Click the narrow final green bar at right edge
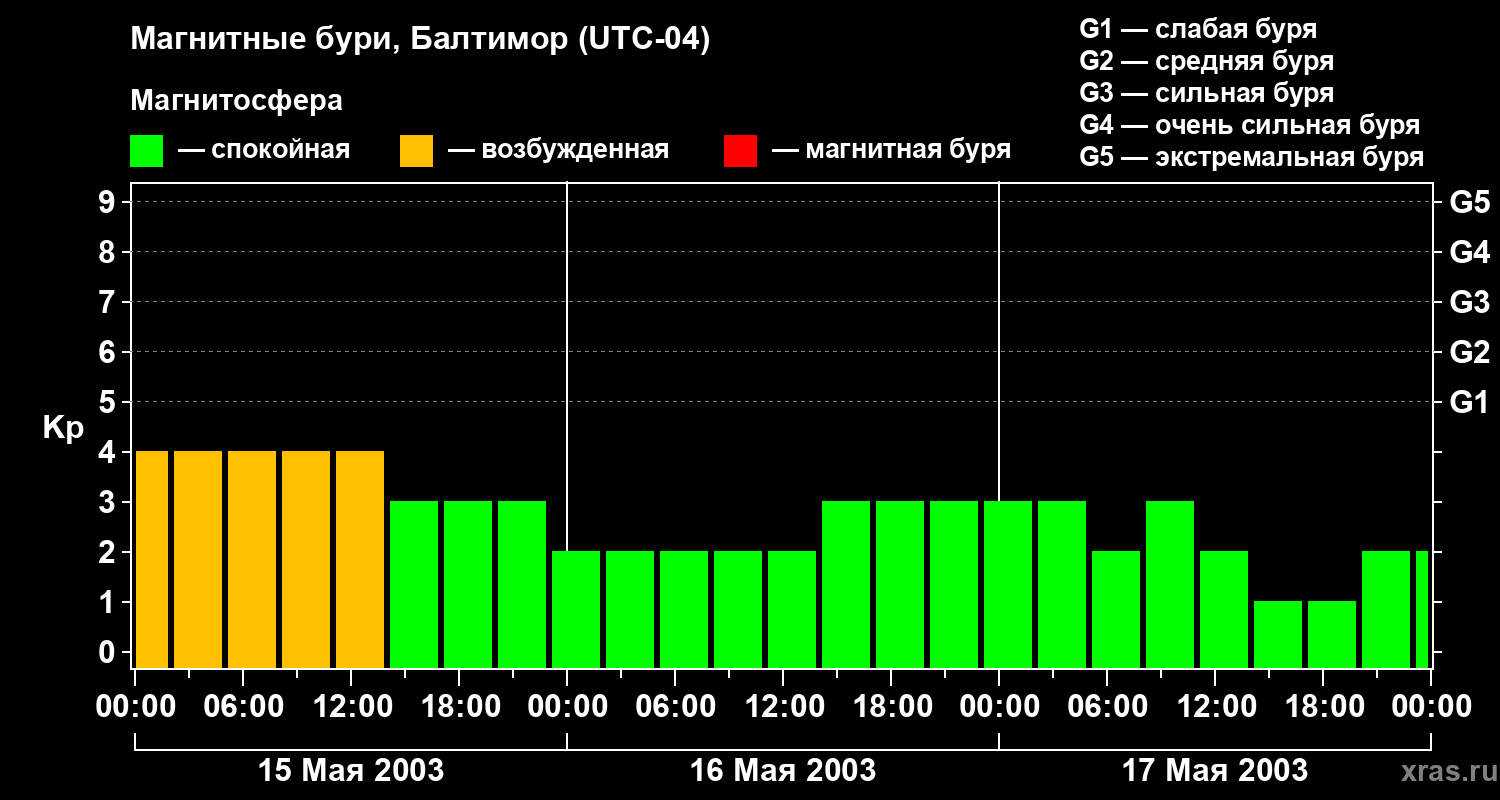This screenshot has height=800, width=1500. click(x=1422, y=608)
